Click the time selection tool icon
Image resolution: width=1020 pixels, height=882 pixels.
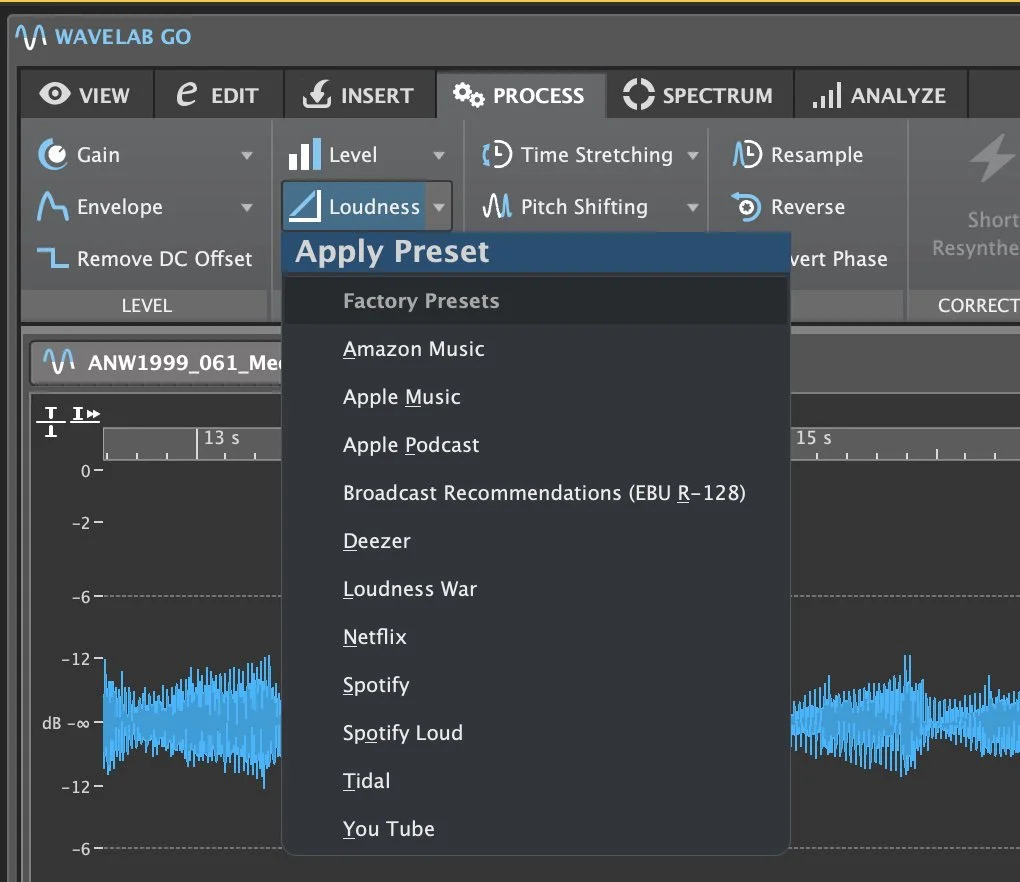click(51, 421)
